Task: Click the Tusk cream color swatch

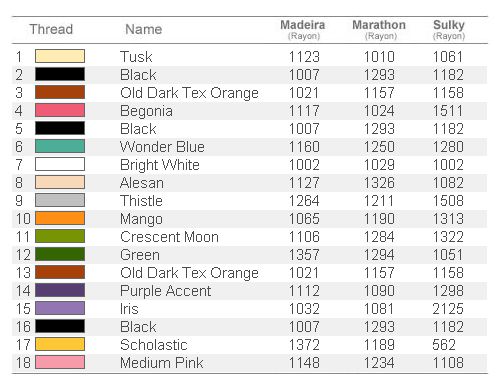Action: [x=60, y=56]
